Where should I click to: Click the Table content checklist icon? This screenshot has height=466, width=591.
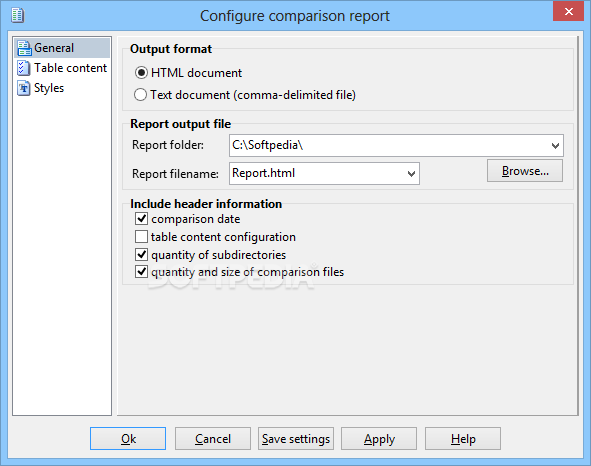coord(23,68)
